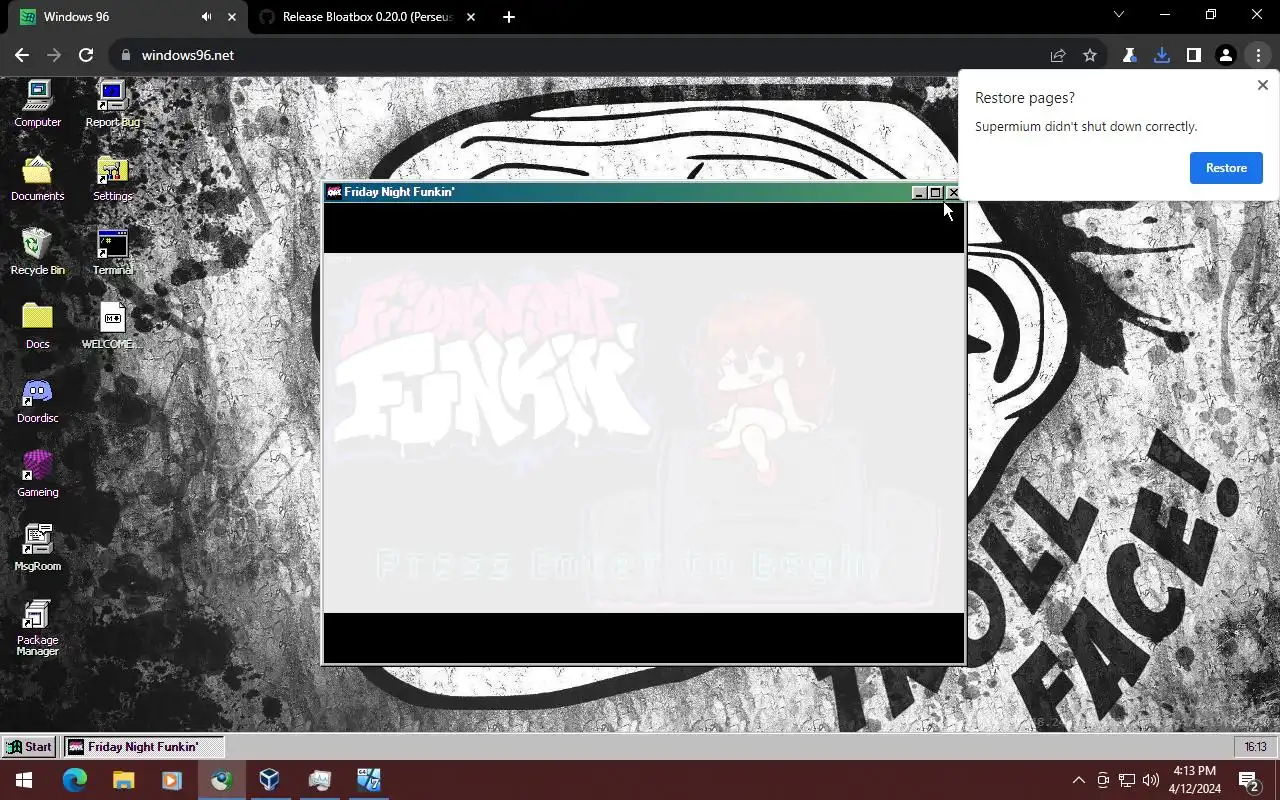Reload the windows96.net page
The width and height of the screenshot is (1280, 800).
click(86, 55)
